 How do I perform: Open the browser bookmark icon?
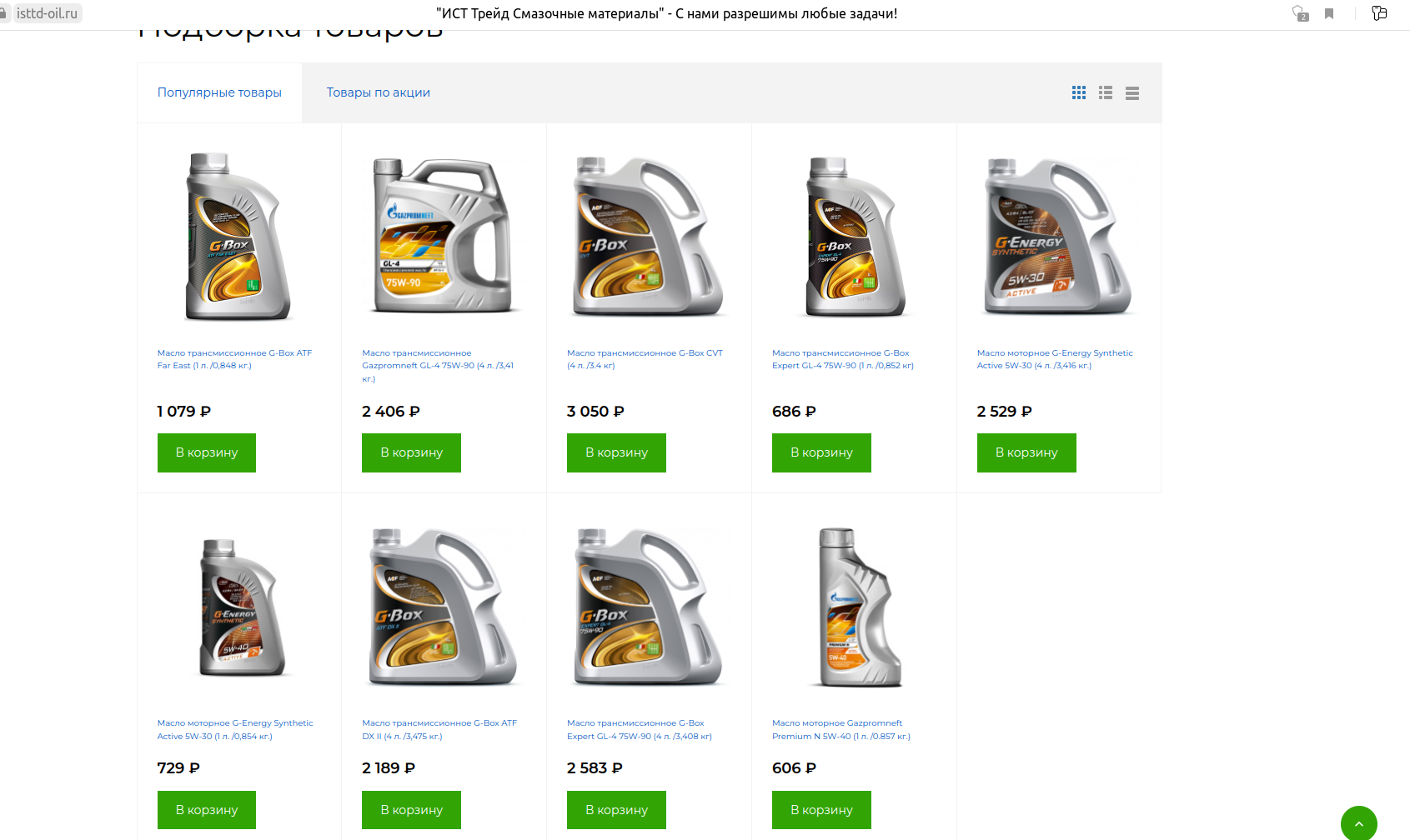1329,13
